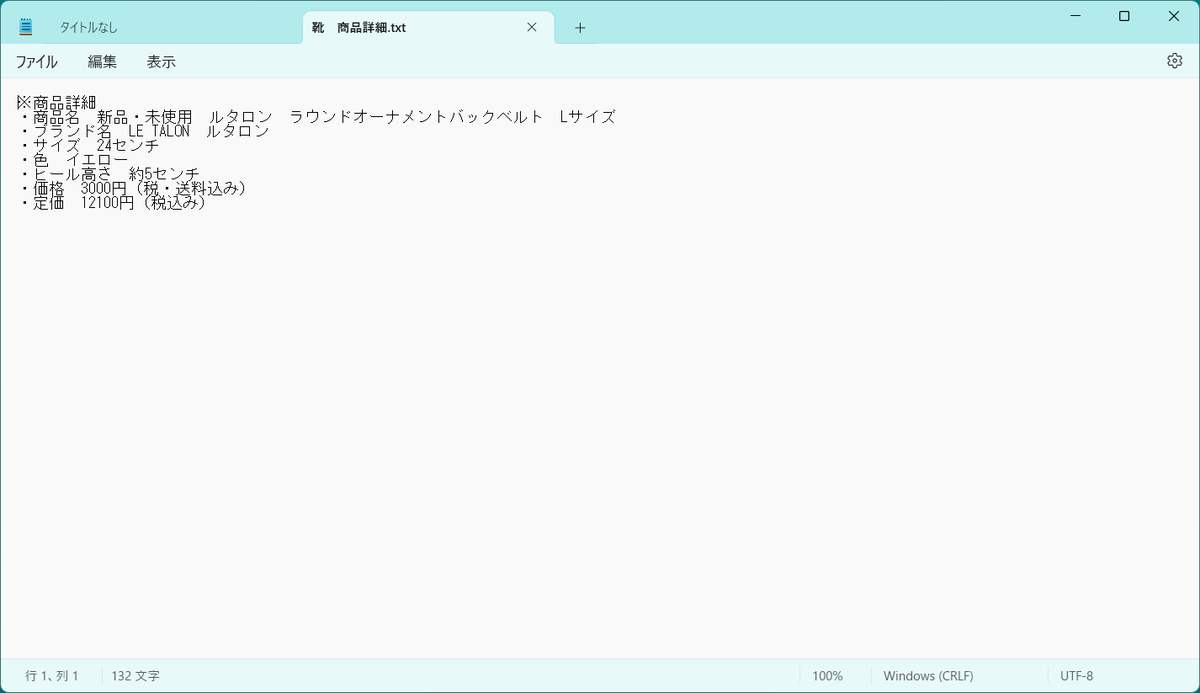Click the 100% zoom level in status bar
The image size is (1200, 693).
(827, 676)
